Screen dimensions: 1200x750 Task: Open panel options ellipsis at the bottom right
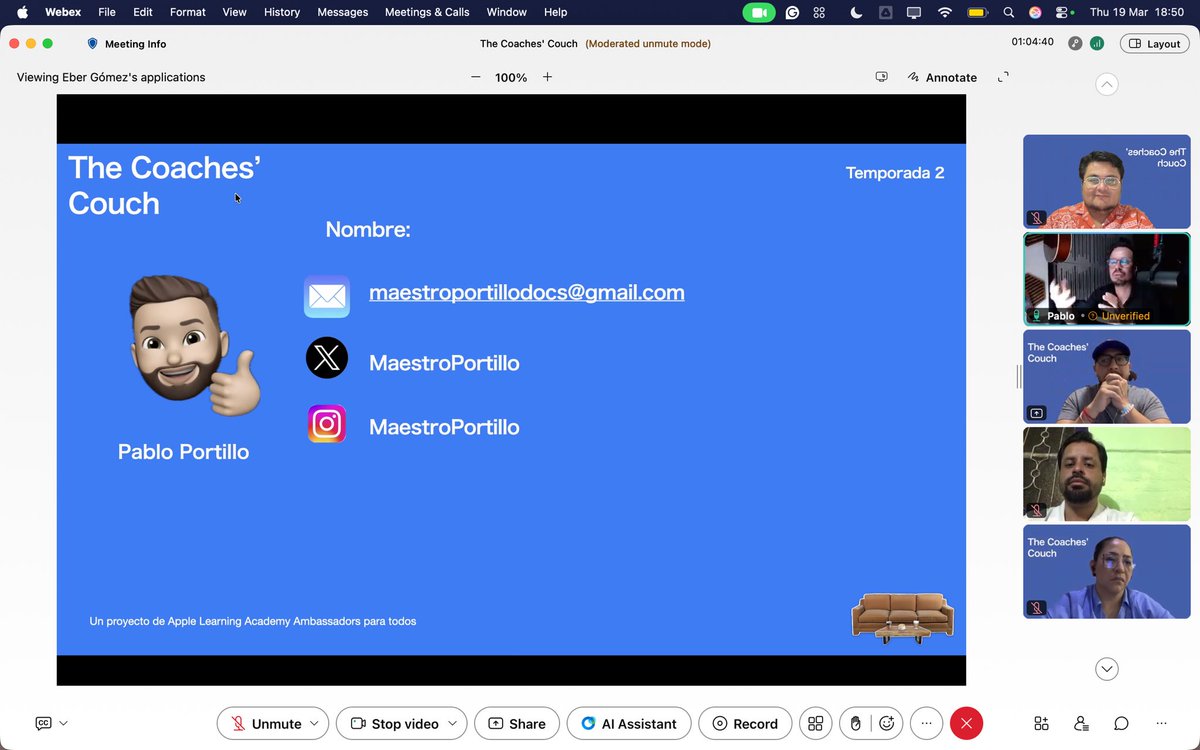(x=1161, y=723)
